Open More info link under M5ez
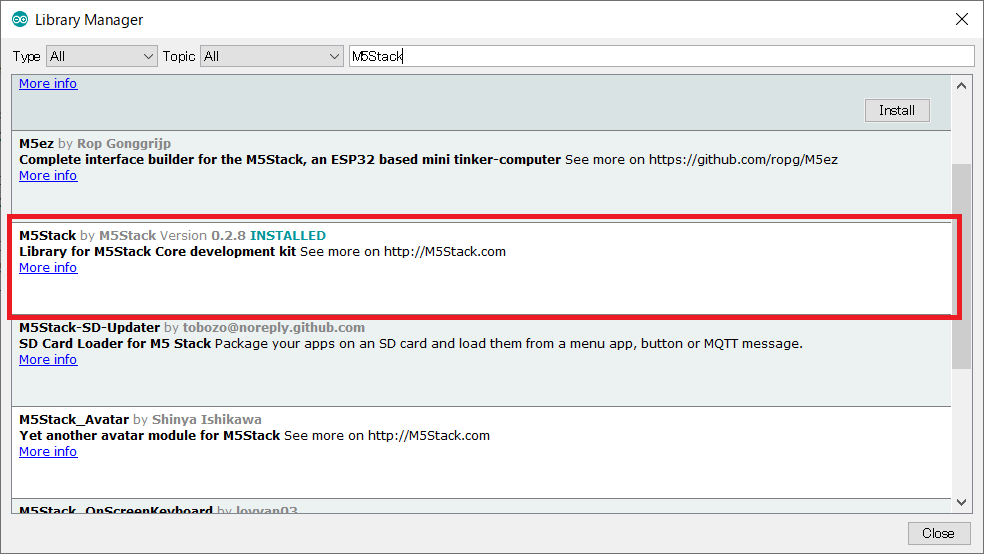The height and width of the screenshot is (554, 984). [48, 176]
